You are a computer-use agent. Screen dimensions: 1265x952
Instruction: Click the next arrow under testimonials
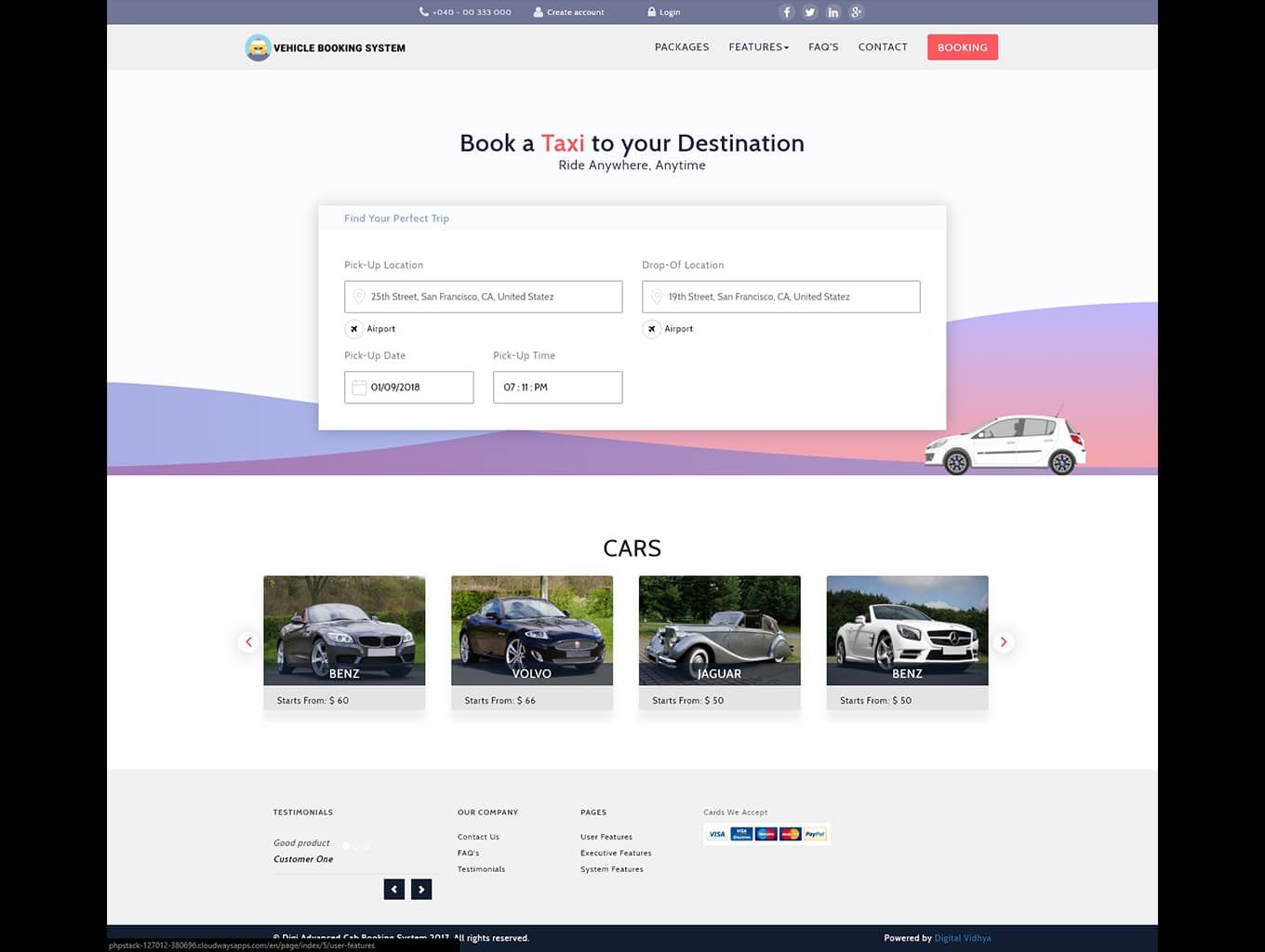(x=421, y=889)
